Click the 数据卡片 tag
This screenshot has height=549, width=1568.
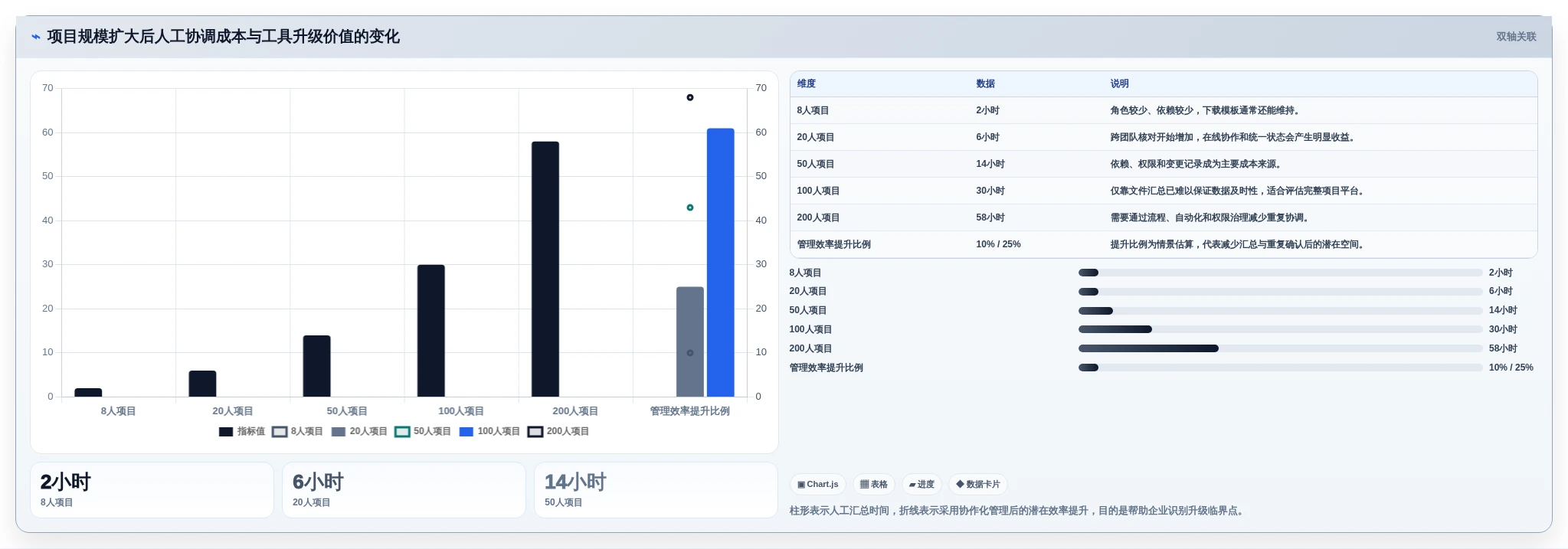tap(978, 485)
